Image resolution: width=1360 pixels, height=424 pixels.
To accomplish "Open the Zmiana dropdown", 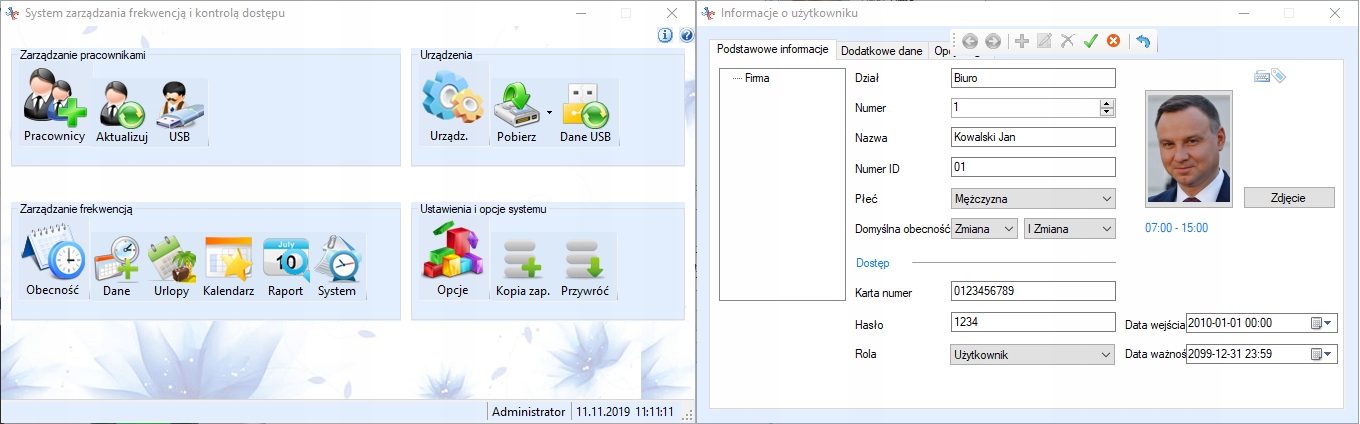I will [x=984, y=229].
